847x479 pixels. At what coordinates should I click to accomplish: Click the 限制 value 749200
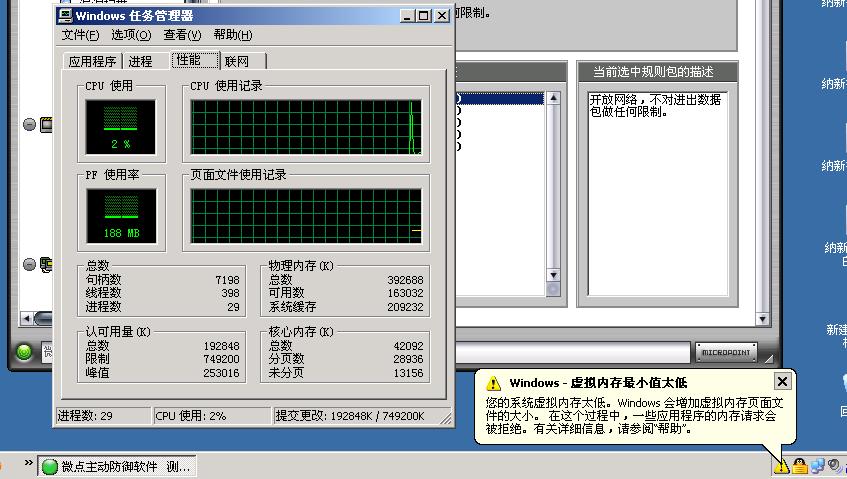tap(221, 359)
